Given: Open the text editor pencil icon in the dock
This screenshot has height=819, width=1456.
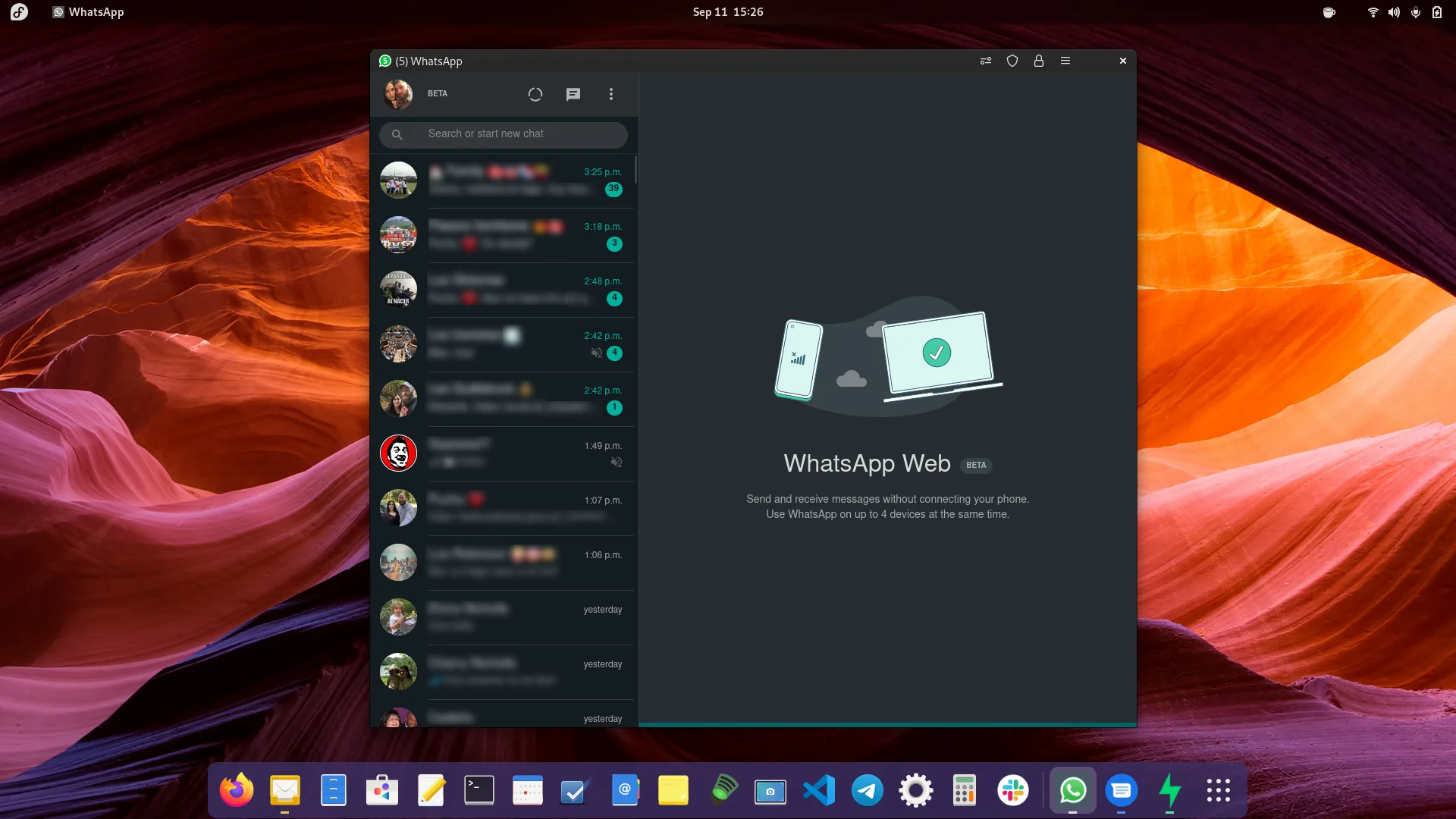Looking at the screenshot, I should pyautogui.click(x=431, y=790).
